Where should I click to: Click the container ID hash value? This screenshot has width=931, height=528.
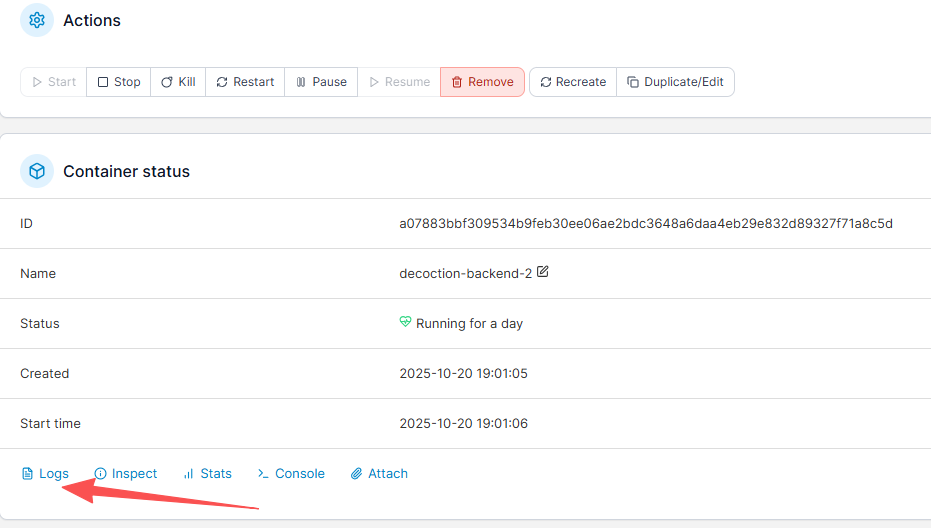[646, 223]
